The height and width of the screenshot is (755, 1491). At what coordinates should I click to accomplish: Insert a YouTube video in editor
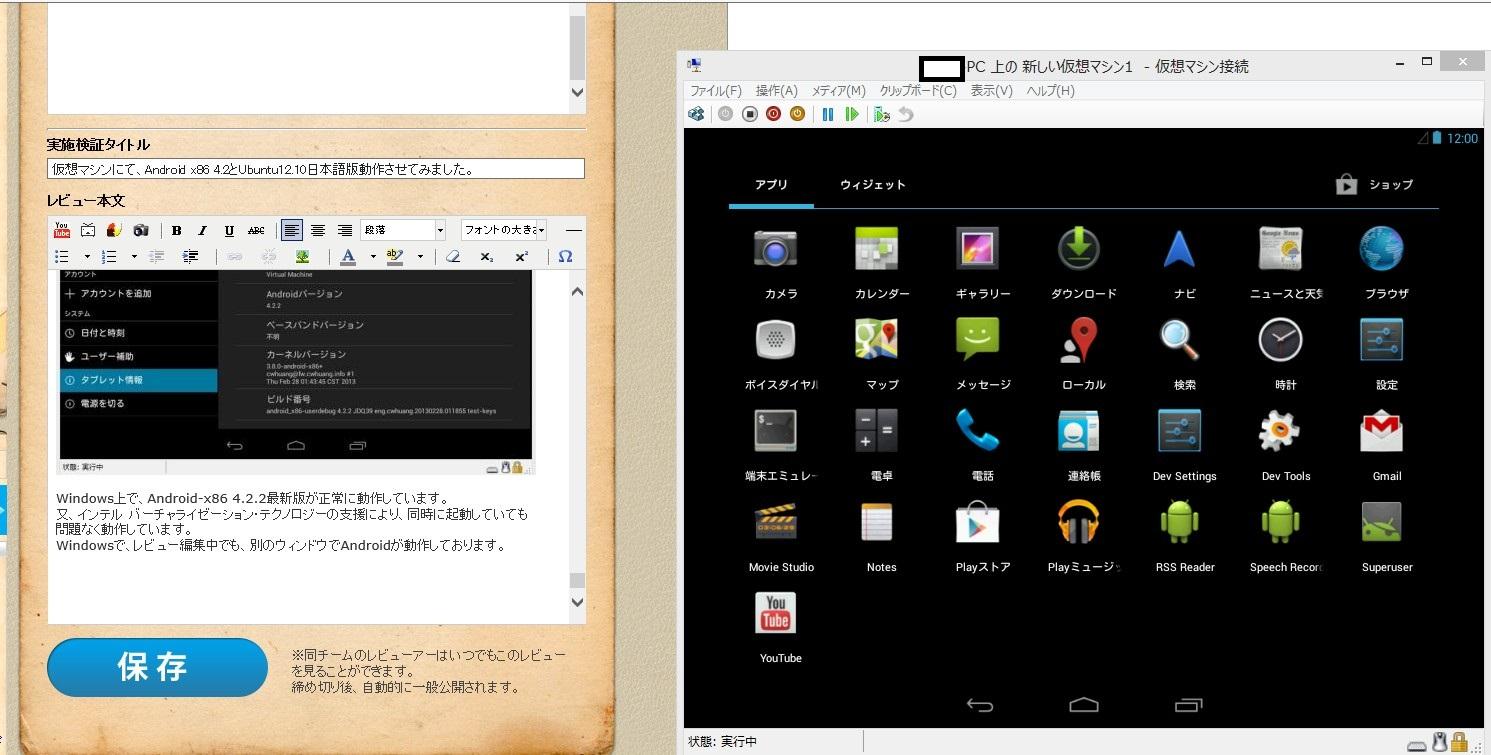pos(62,230)
